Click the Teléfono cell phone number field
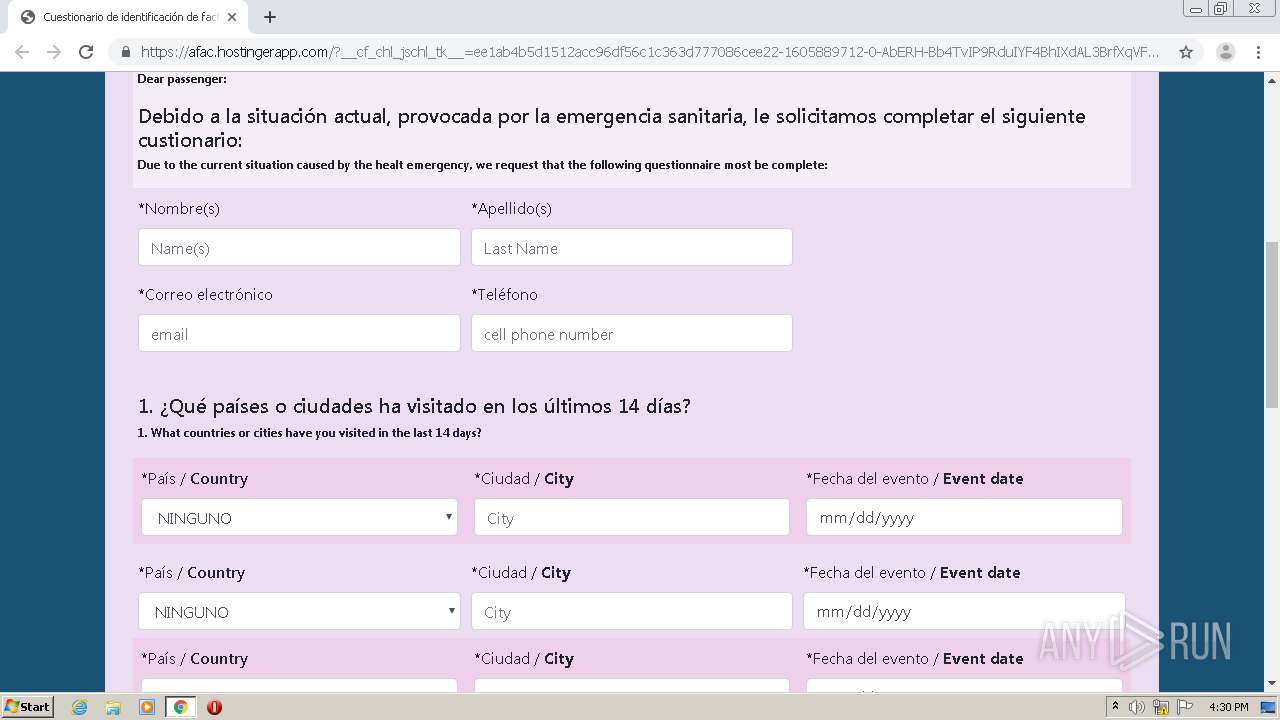 [x=632, y=333]
